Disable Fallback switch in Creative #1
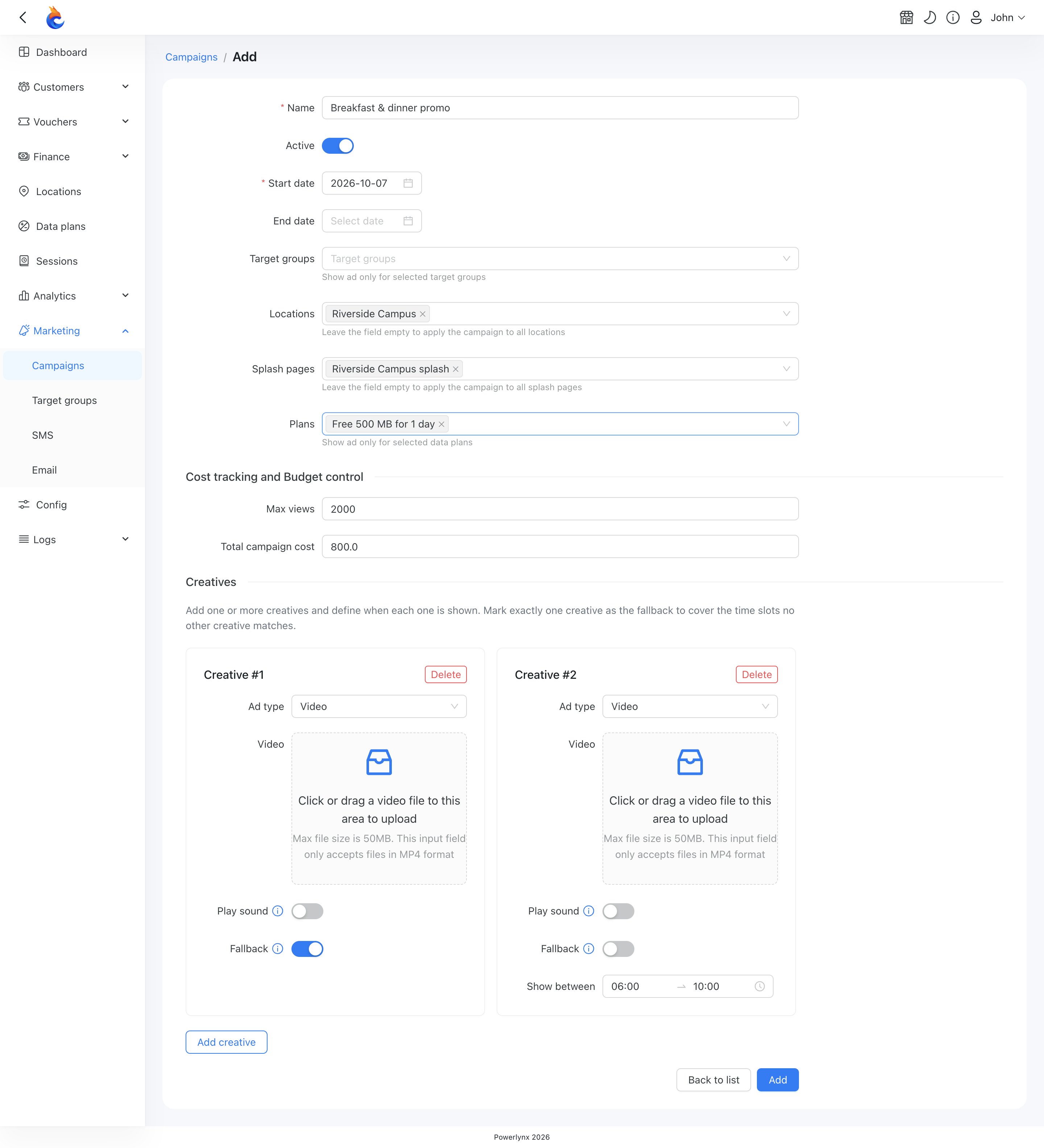 [x=307, y=949]
